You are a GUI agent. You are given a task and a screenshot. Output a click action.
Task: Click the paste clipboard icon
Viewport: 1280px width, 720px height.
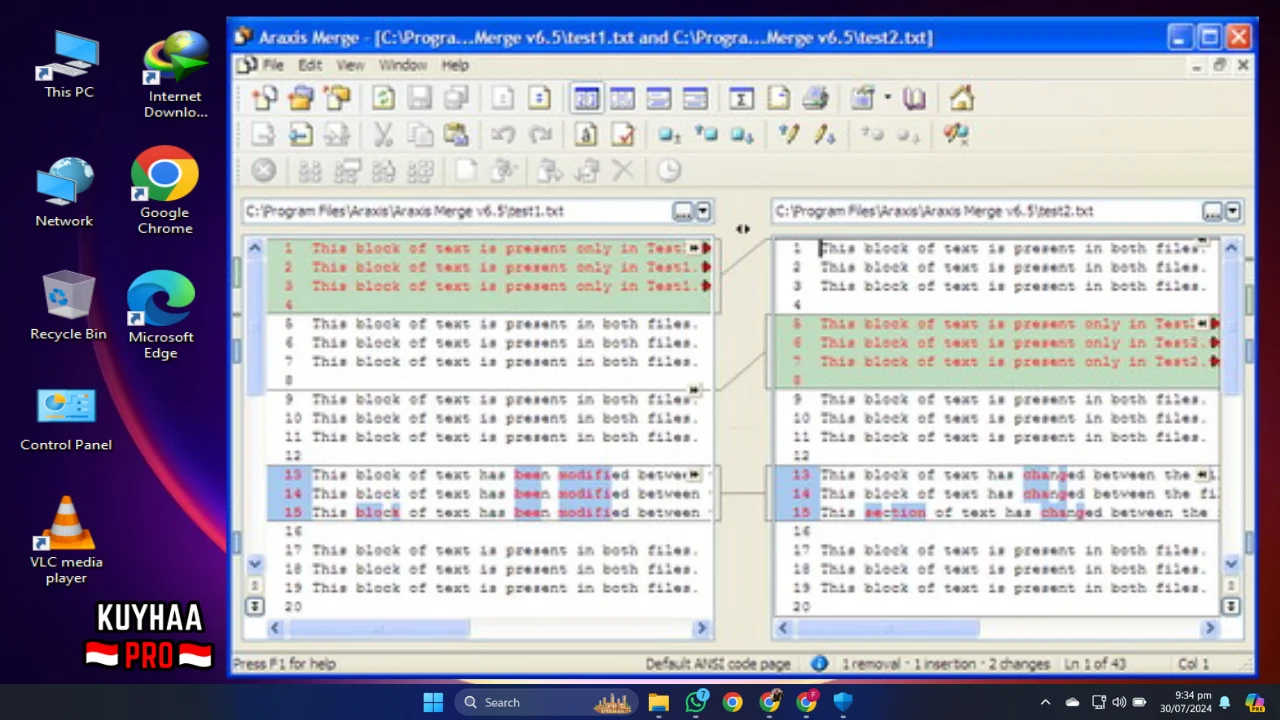456,134
